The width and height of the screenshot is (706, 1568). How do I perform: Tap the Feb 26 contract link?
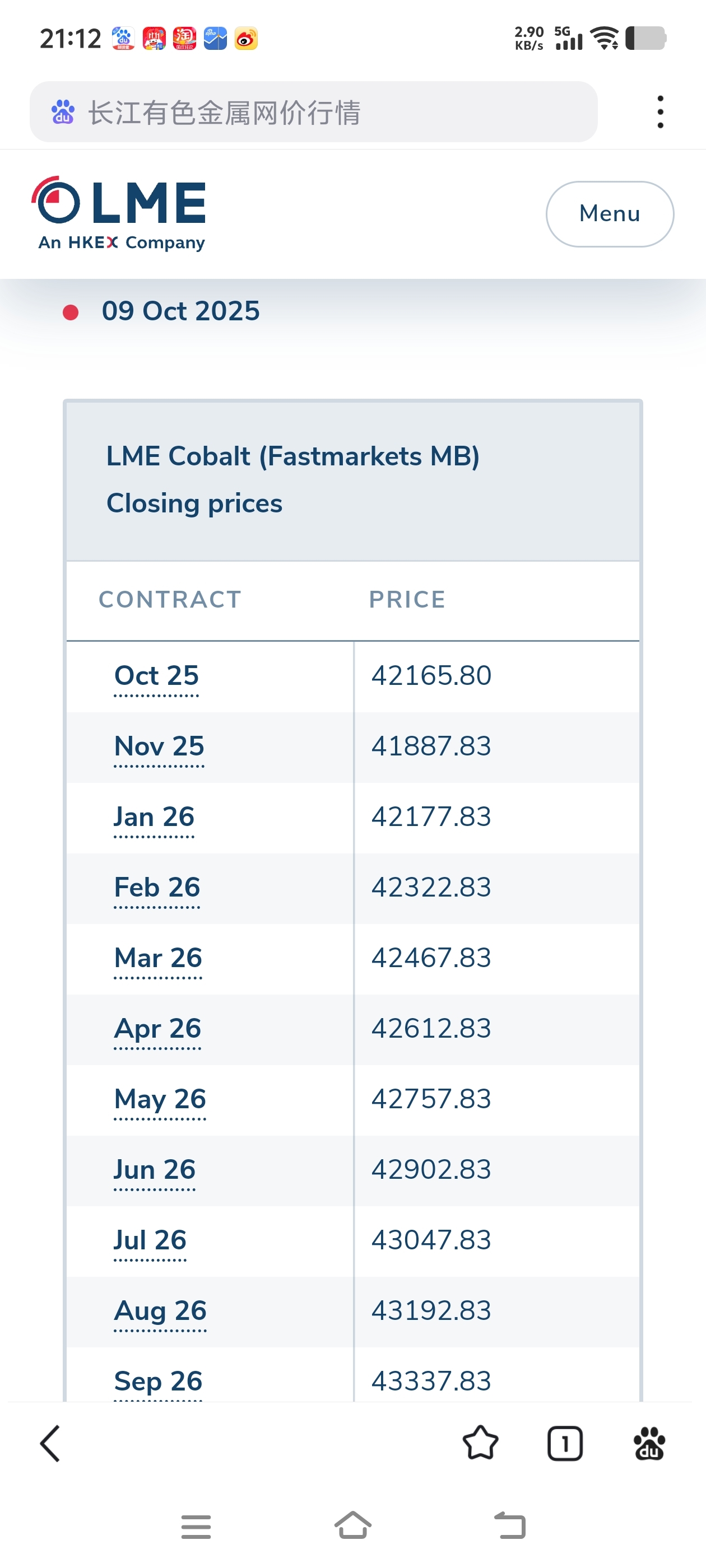tap(157, 888)
